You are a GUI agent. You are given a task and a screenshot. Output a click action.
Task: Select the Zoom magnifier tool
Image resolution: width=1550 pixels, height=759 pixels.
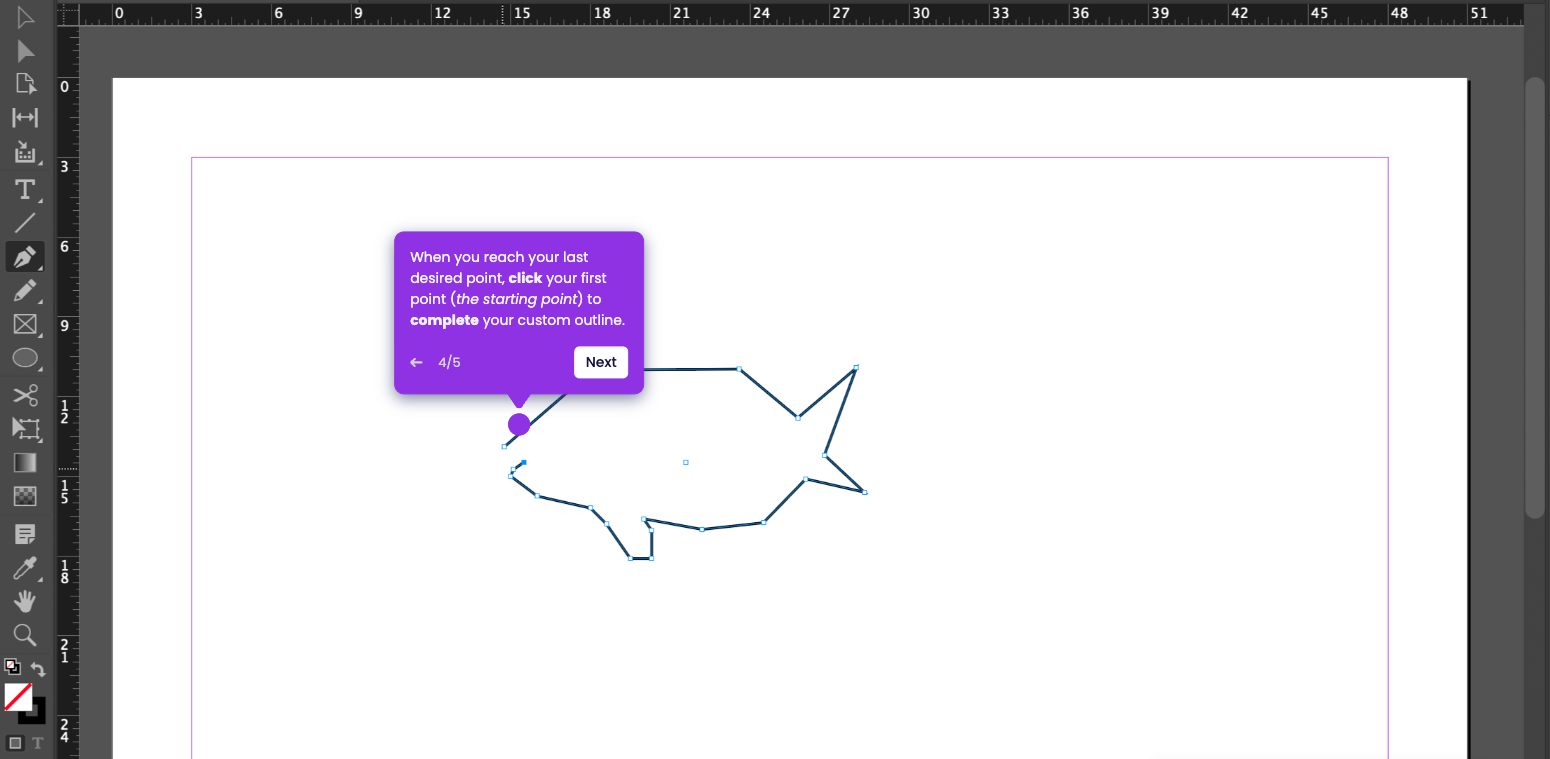click(x=25, y=635)
